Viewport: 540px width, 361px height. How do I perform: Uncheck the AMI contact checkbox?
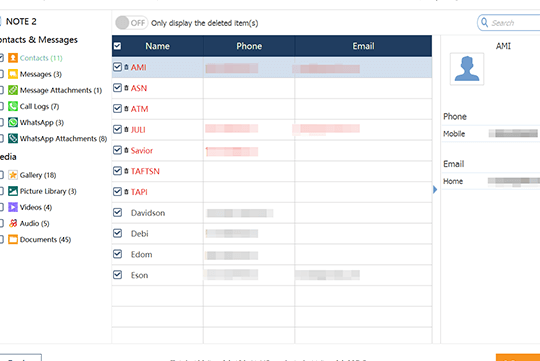117,67
